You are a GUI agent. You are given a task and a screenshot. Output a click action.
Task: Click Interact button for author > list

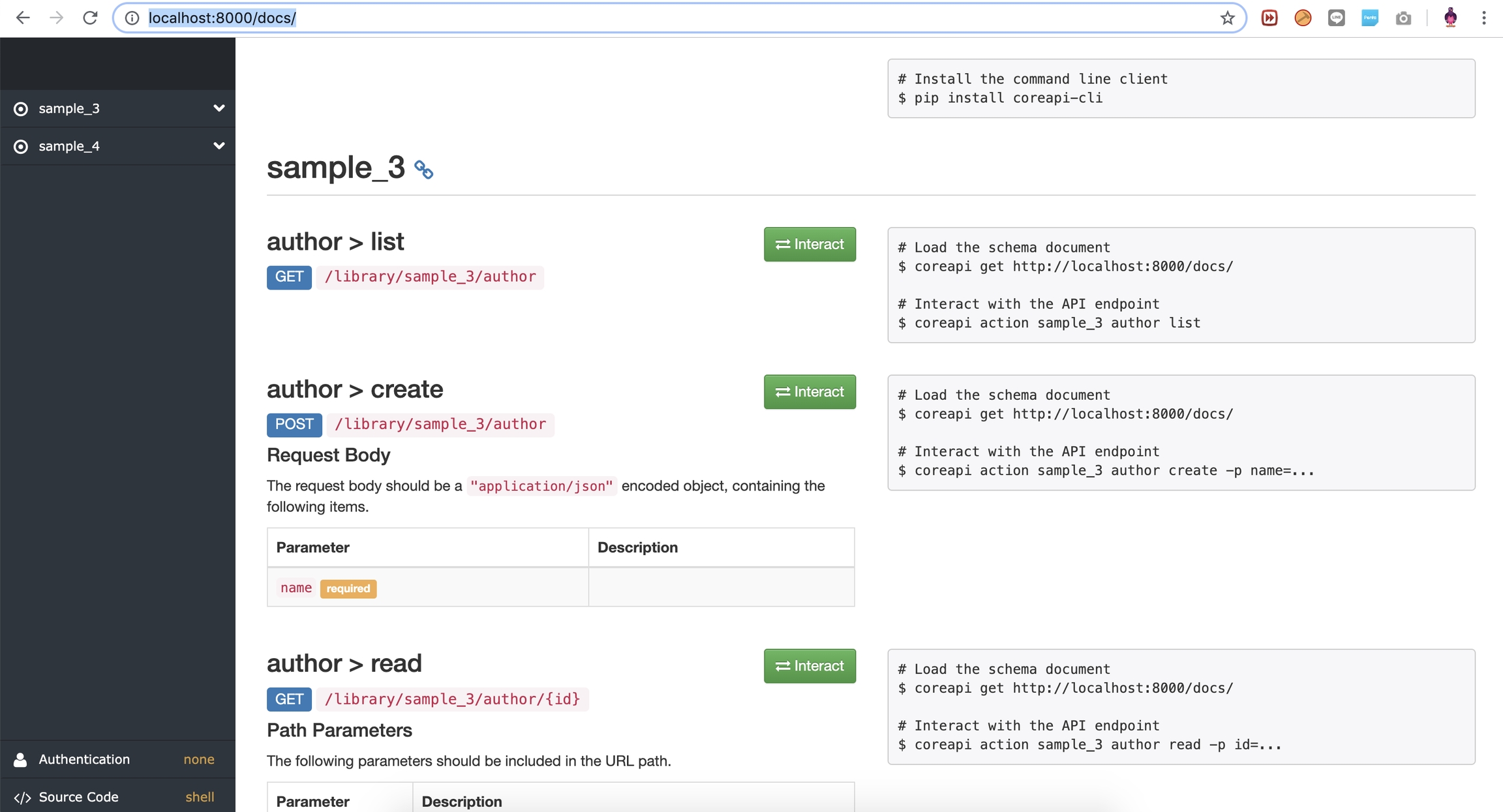pyautogui.click(x=809, y=245)
